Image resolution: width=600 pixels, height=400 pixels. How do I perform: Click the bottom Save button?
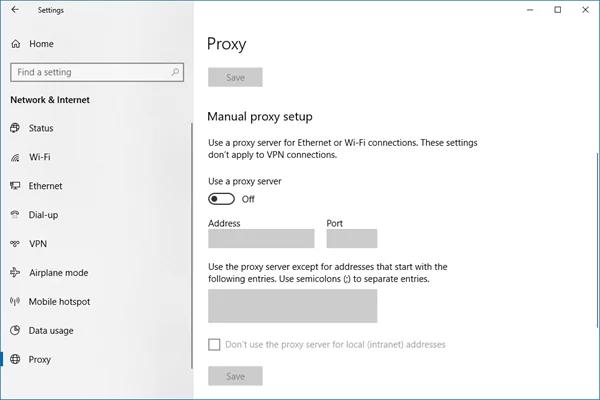[235, 376]
